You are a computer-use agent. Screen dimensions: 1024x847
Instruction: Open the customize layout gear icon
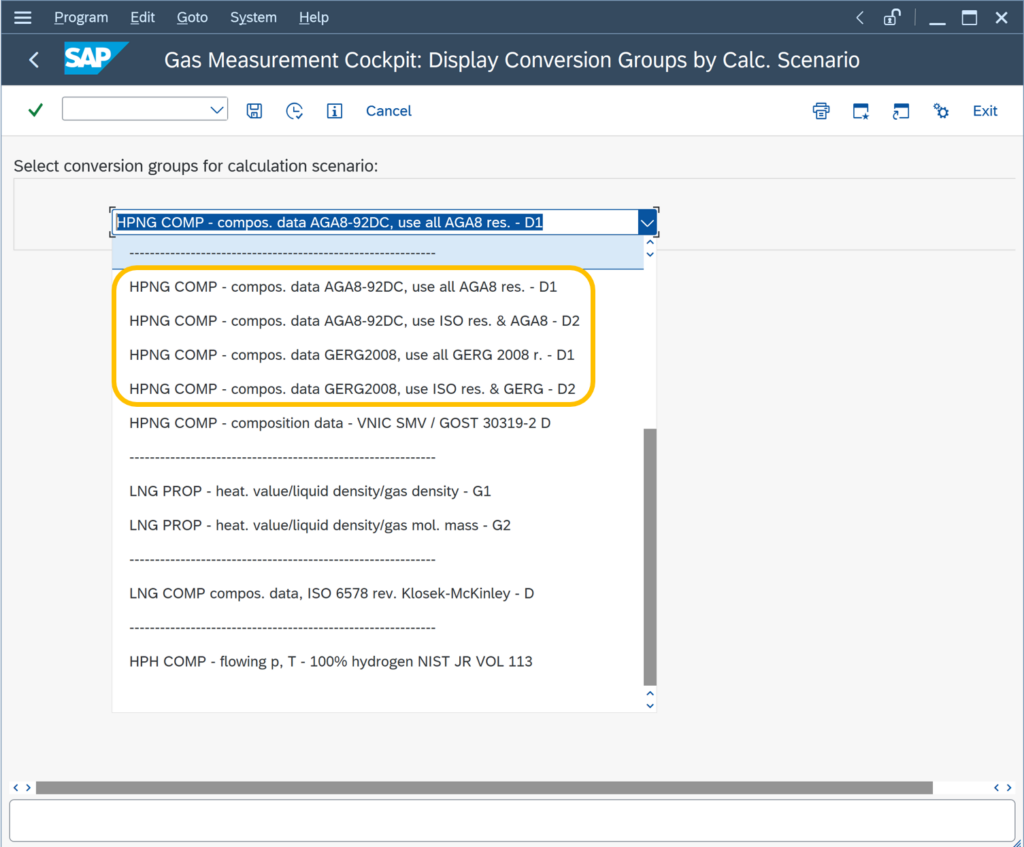coord(940,111)
